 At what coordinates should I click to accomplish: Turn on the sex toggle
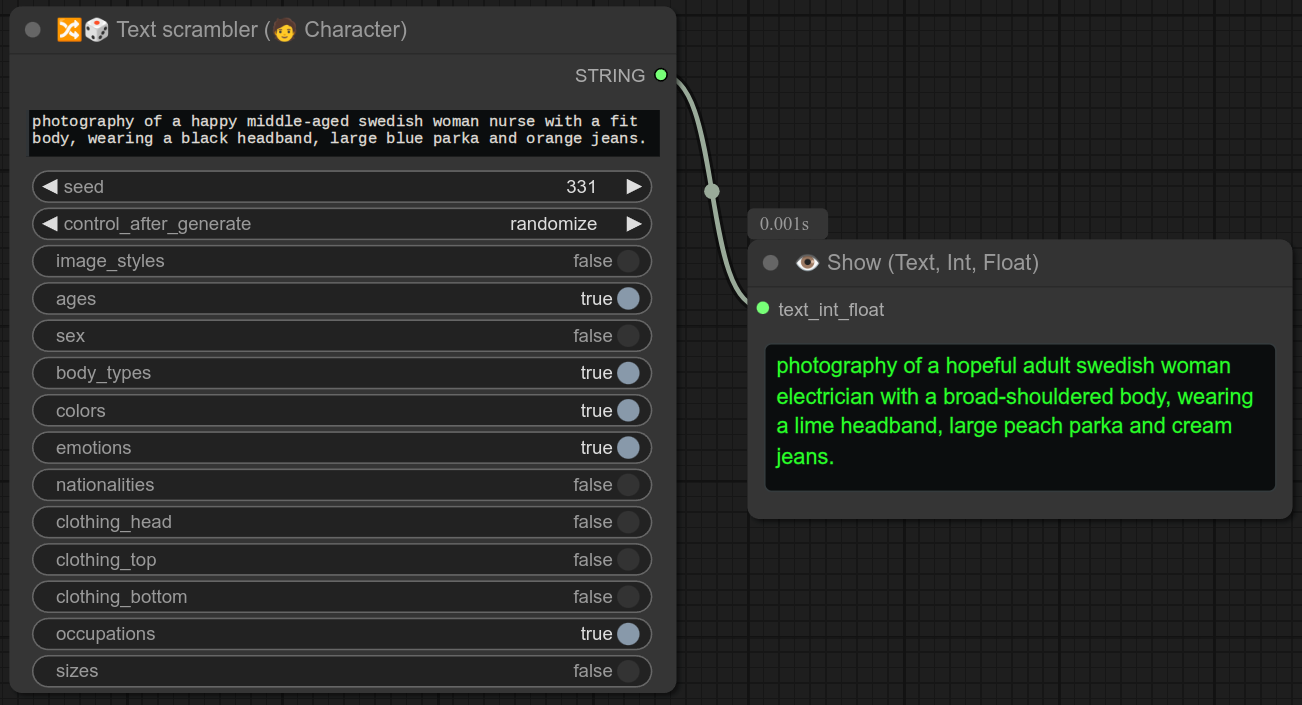pyautogui.click(x=627, y=336)
